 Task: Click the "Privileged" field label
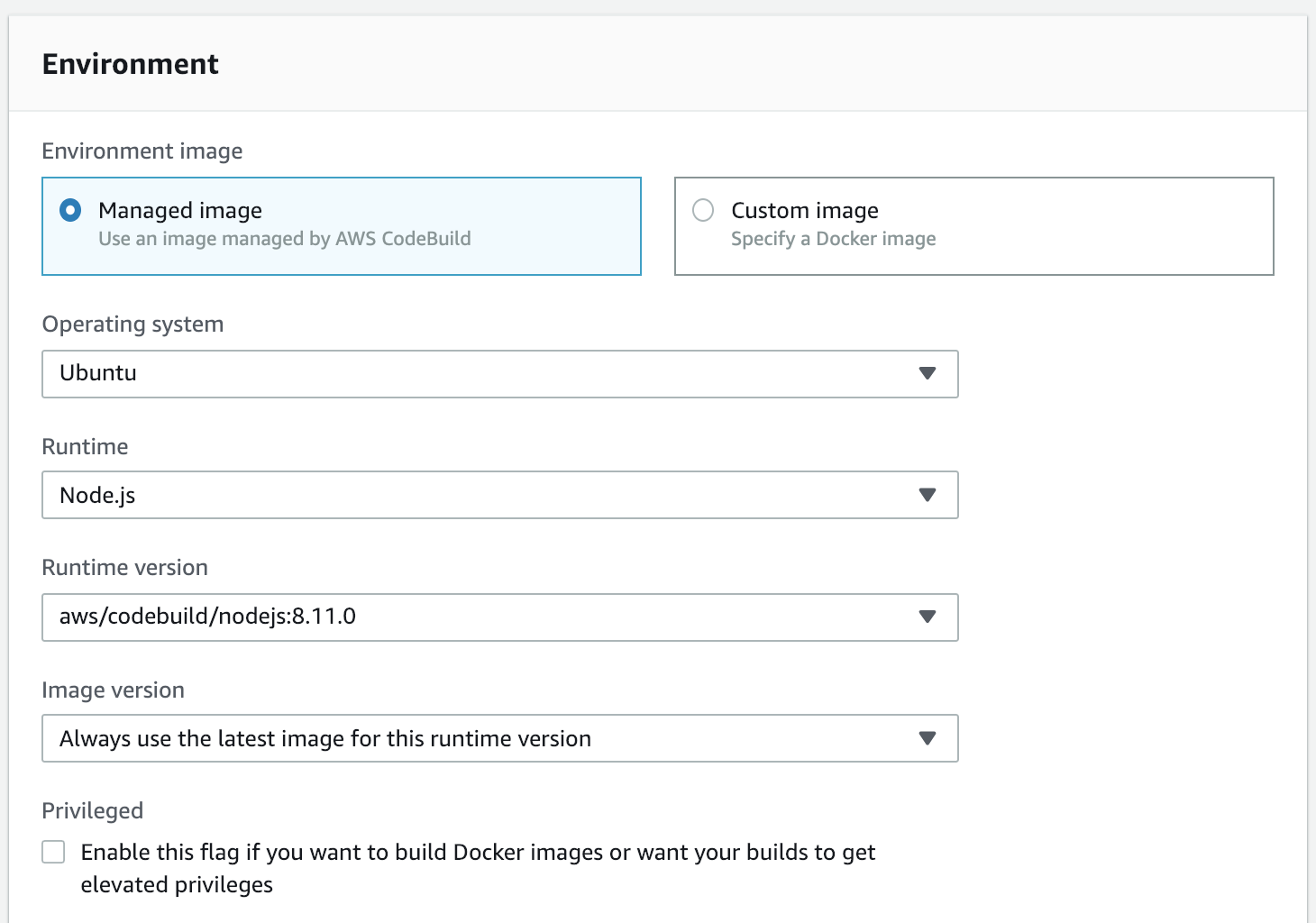coord(93,811)
